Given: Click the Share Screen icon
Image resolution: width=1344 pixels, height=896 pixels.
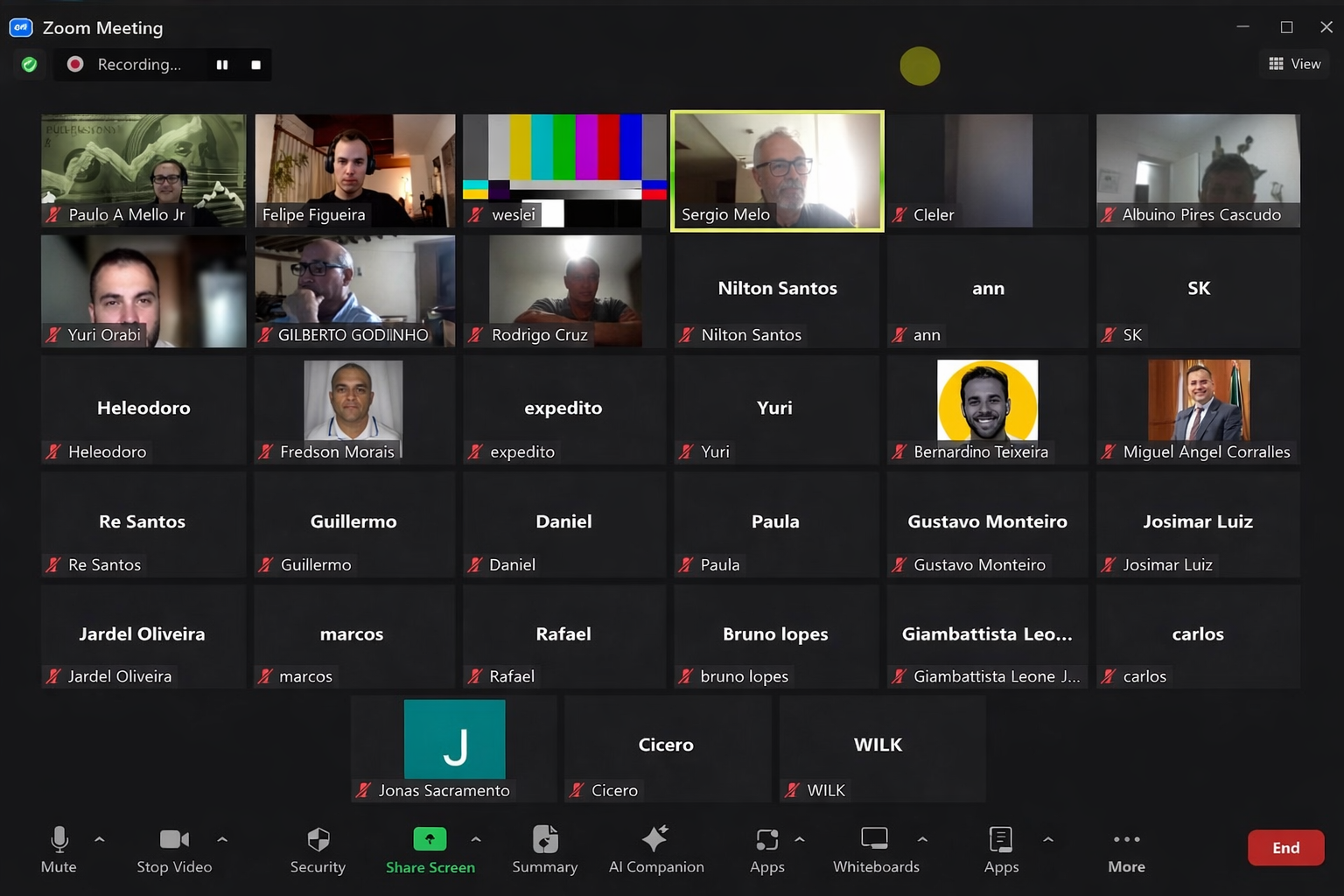Looking at the screenshot, I should (x=430, y=840).
